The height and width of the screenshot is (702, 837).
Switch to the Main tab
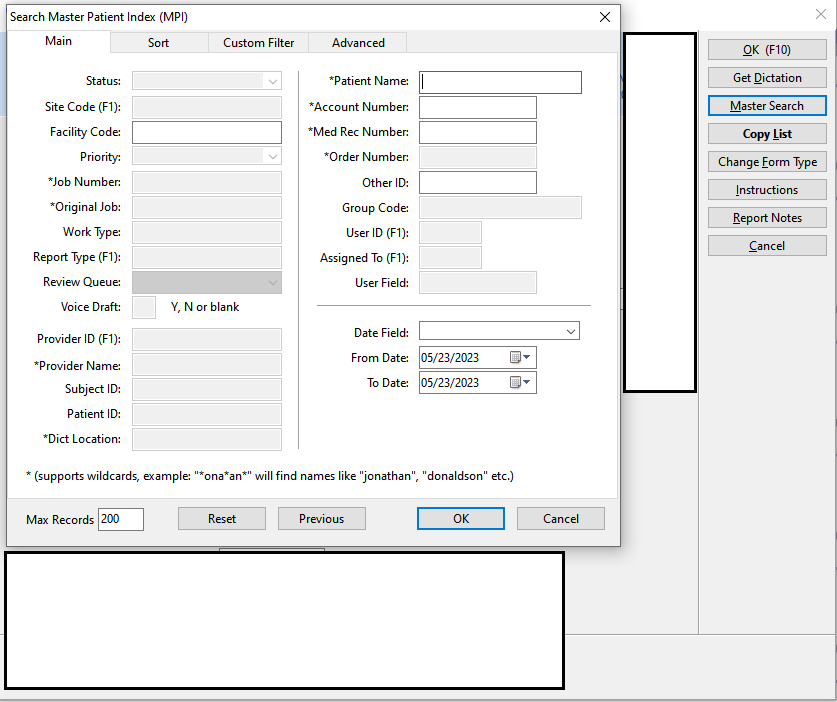58,41
